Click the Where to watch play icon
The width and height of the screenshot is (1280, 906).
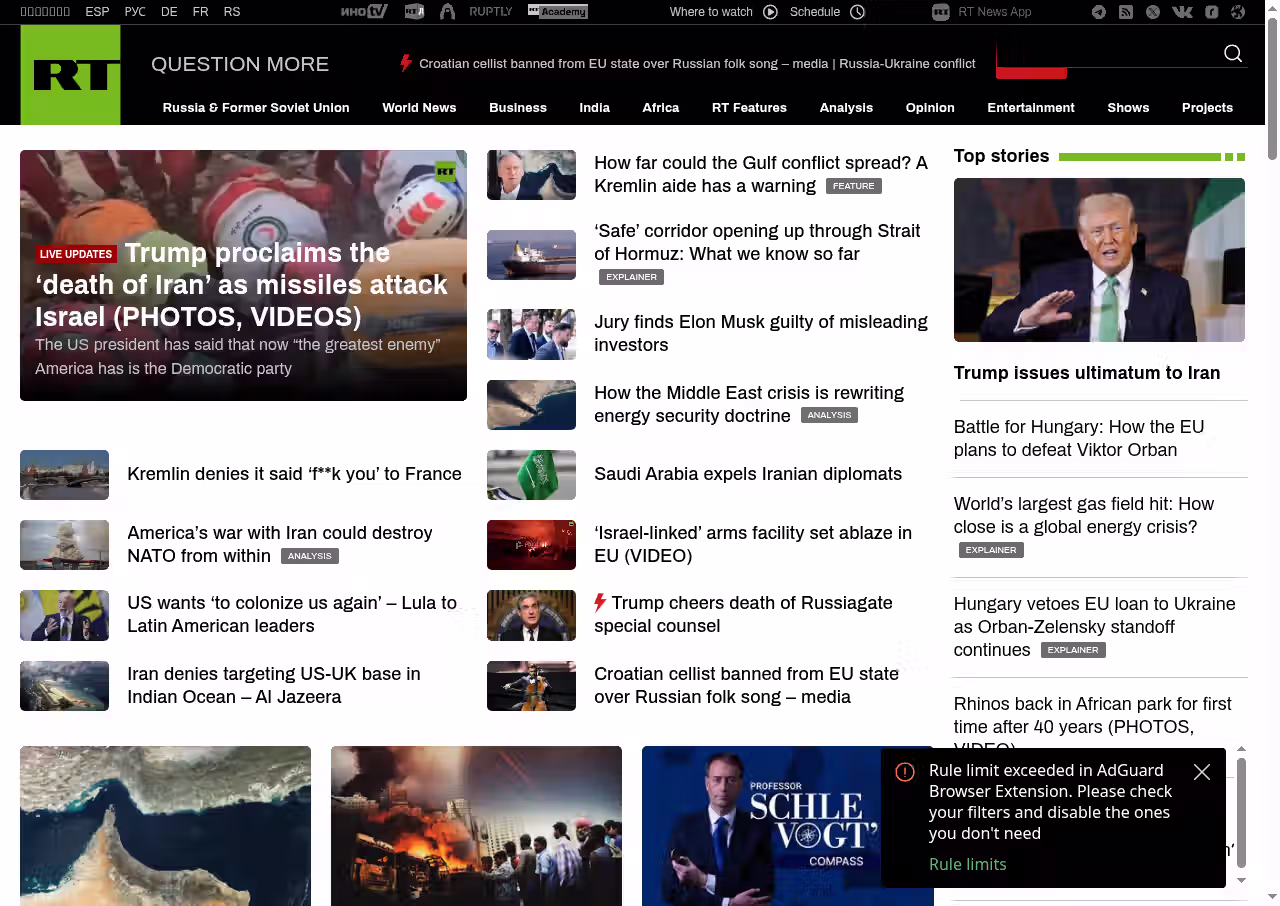click(x=770, y=12)
